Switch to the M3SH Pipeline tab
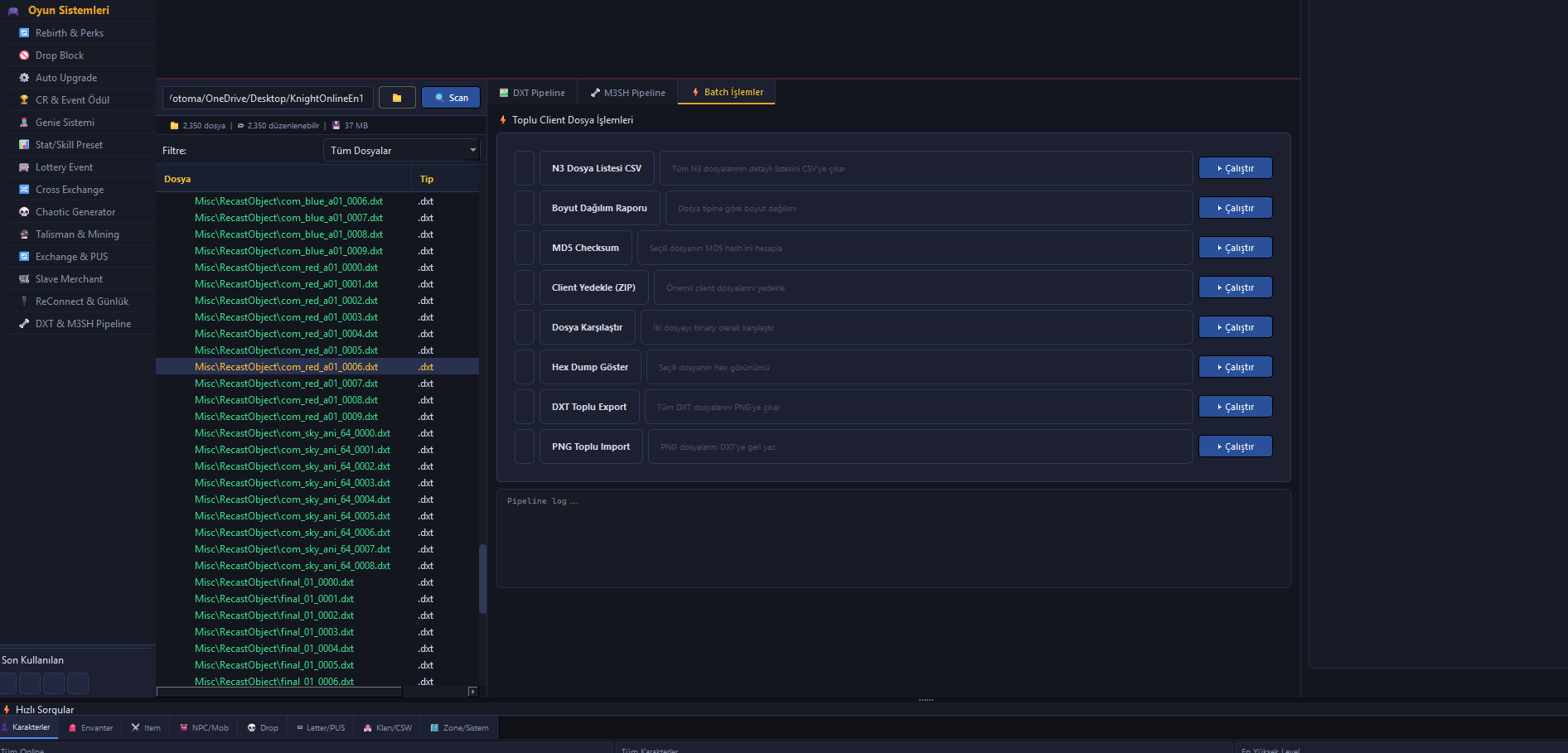 (627, 93)
